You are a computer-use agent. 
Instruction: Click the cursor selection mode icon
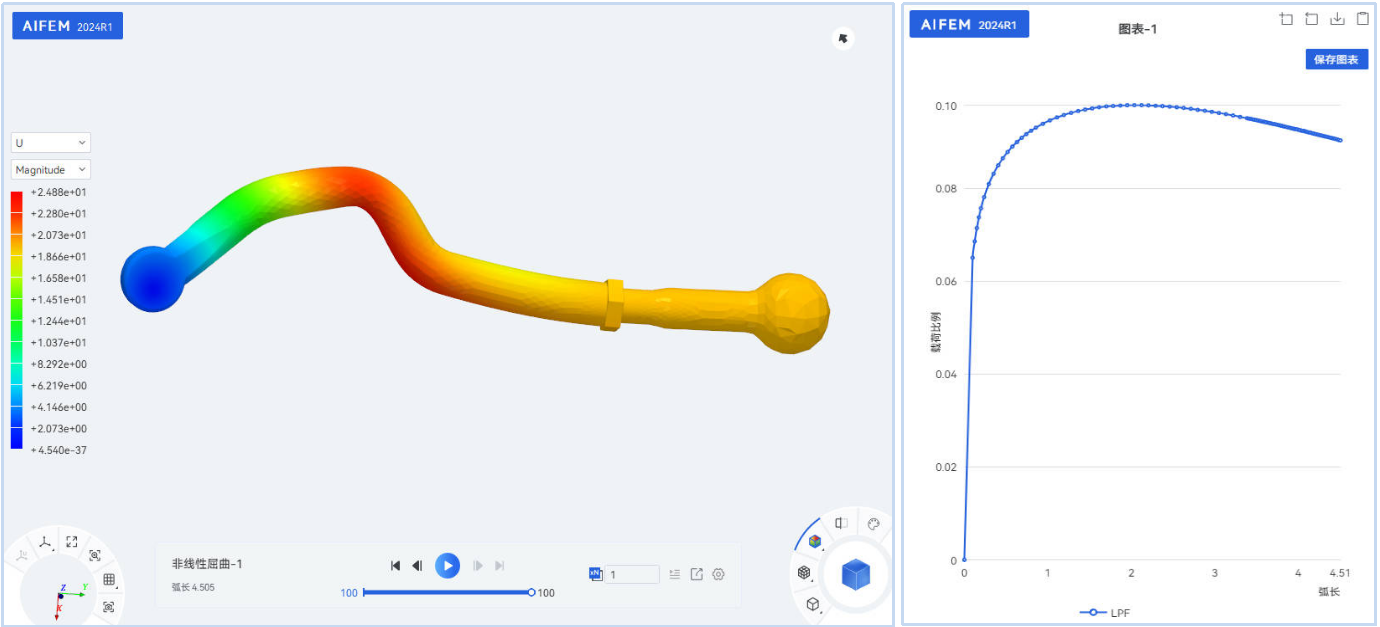click(843, 38)
